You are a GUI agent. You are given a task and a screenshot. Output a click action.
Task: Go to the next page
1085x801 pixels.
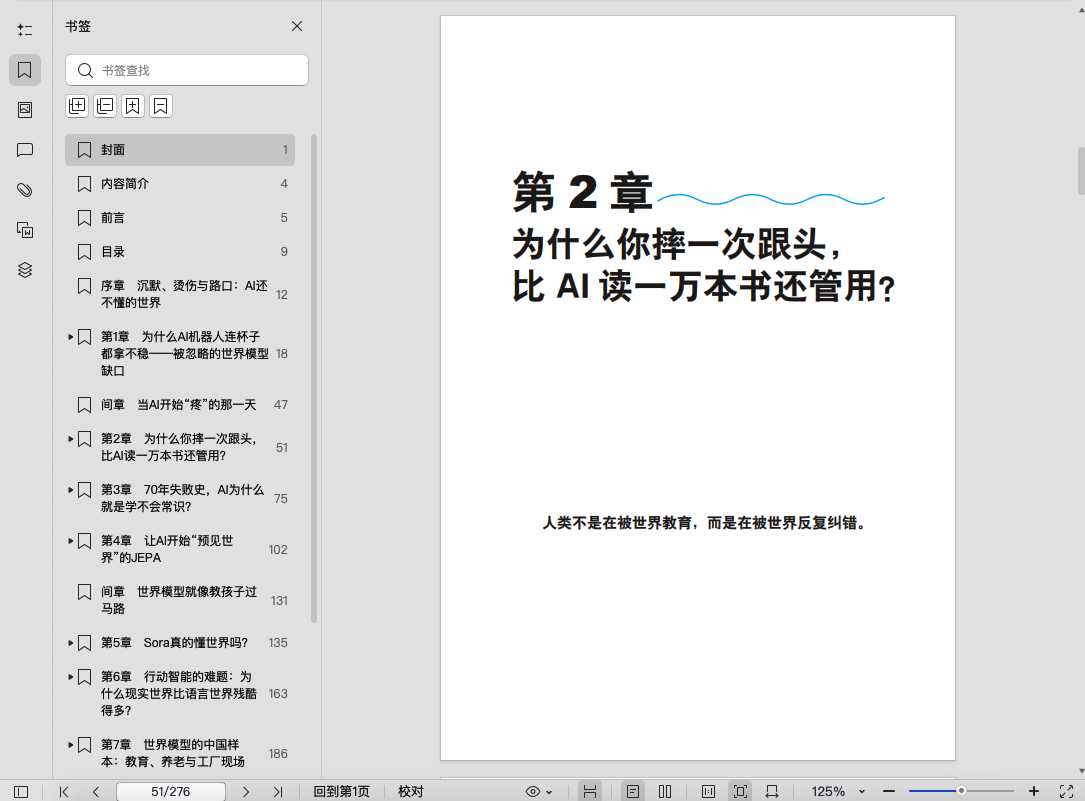[x=246, y=791]
